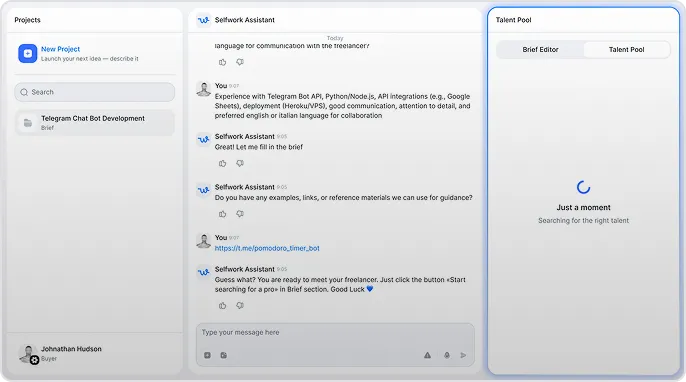Thumbs down the 'Do you have any examples' message
The image size is (686, 382).
[240, 214]
